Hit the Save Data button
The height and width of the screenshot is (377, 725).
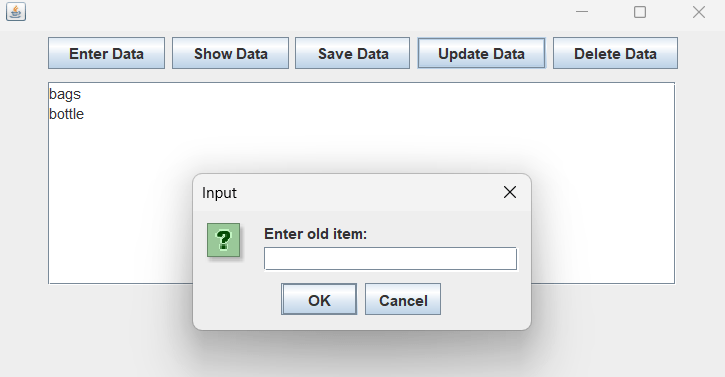pyautogui.click(x=352, y=53)
